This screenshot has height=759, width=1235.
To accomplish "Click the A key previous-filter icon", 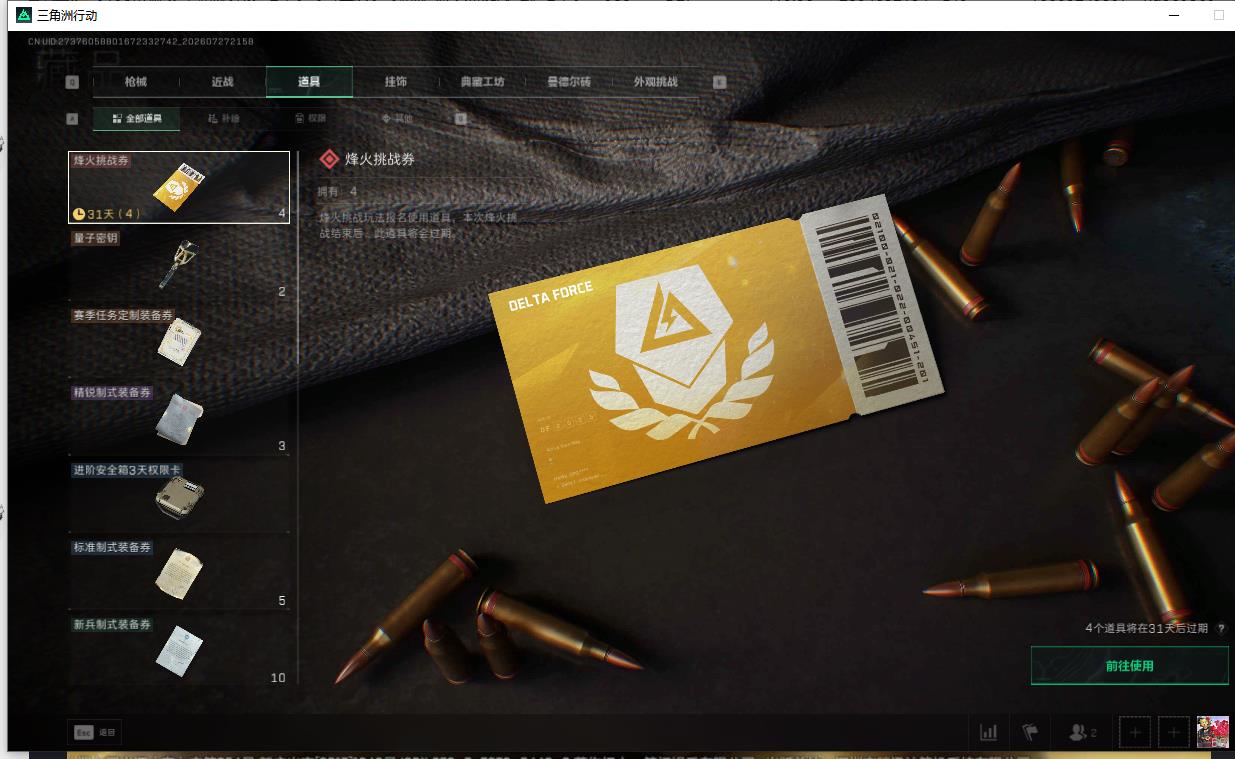I will point(72,118).
